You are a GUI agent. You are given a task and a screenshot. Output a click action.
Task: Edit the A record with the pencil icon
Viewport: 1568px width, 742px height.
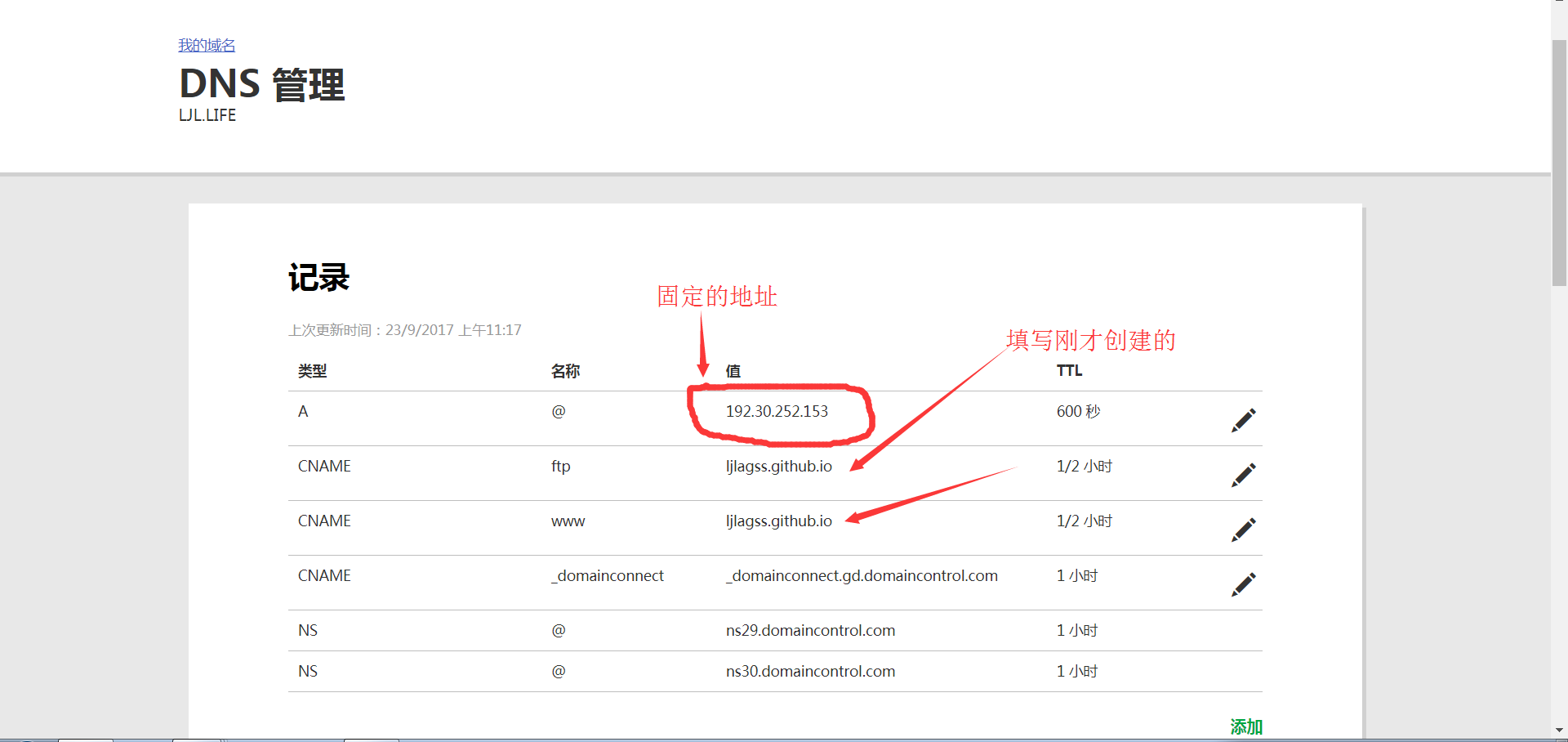pos(1243,420)
